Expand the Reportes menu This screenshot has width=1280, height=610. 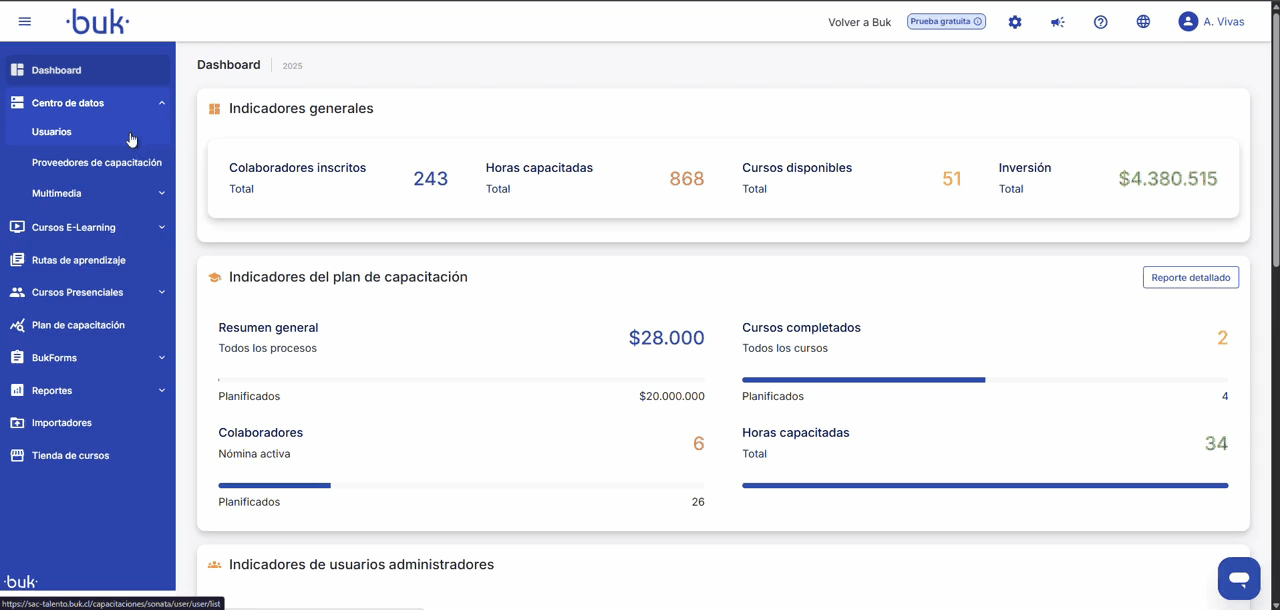pos(161,391)
